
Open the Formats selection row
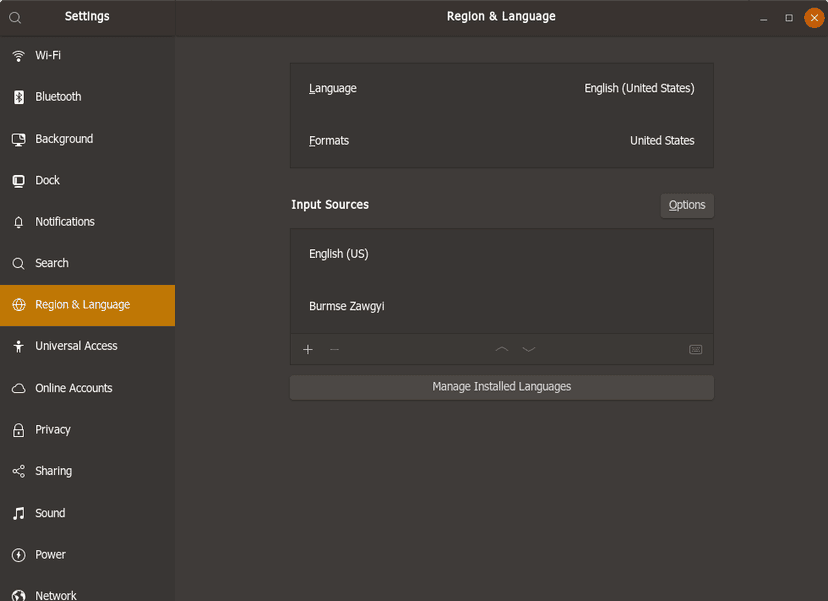502,141
